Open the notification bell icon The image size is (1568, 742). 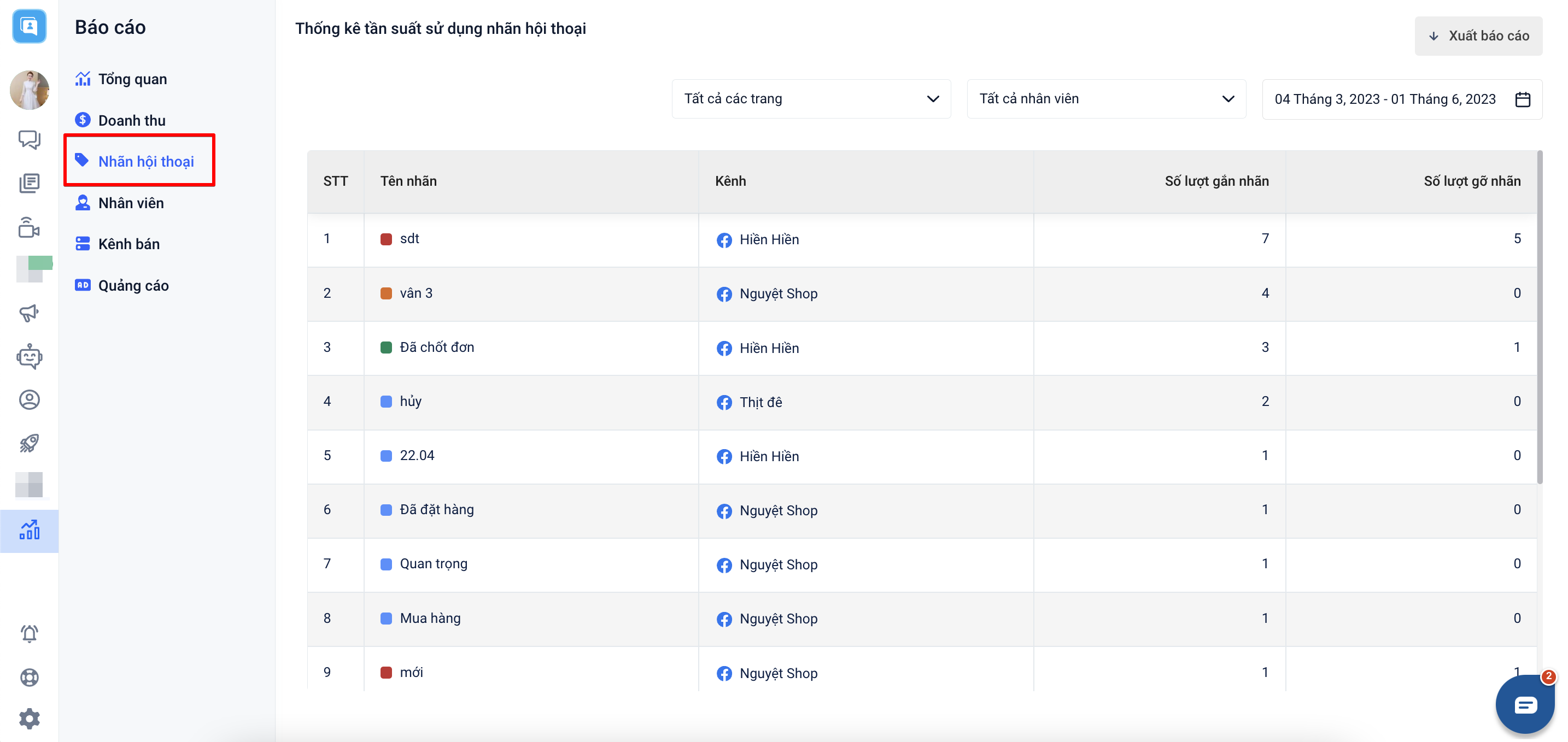click(x=28, y=633)
